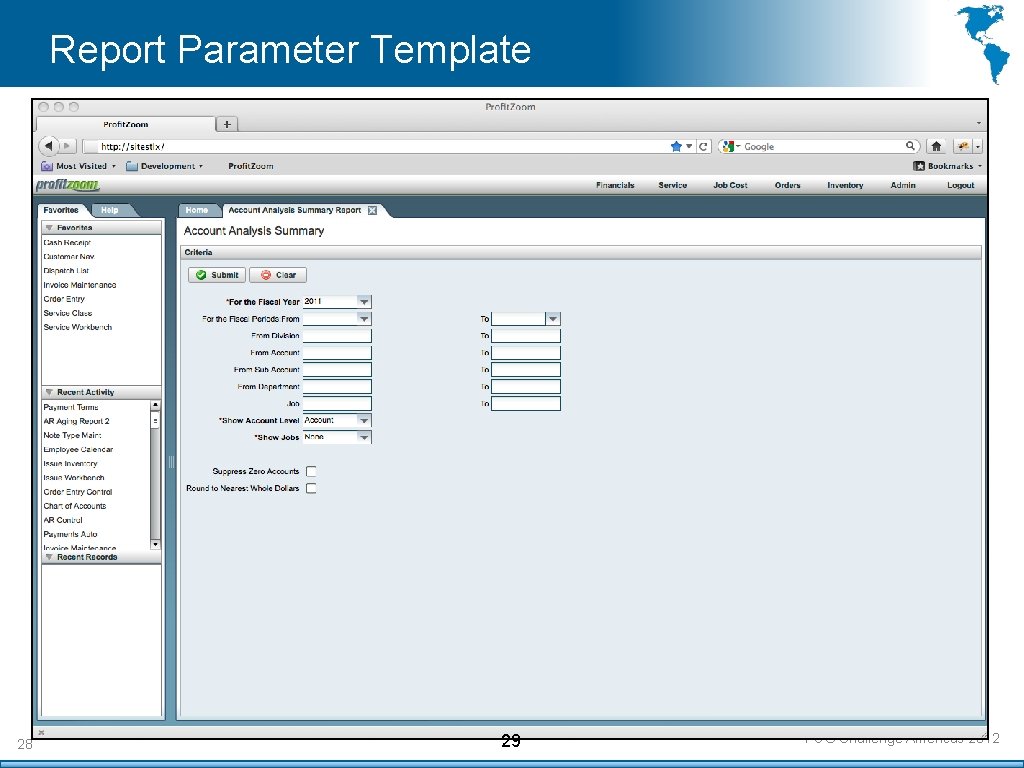Open AR Aging Report 2 recent item
This screenshot has height=768, width=1024.
(x=76, y=421)
